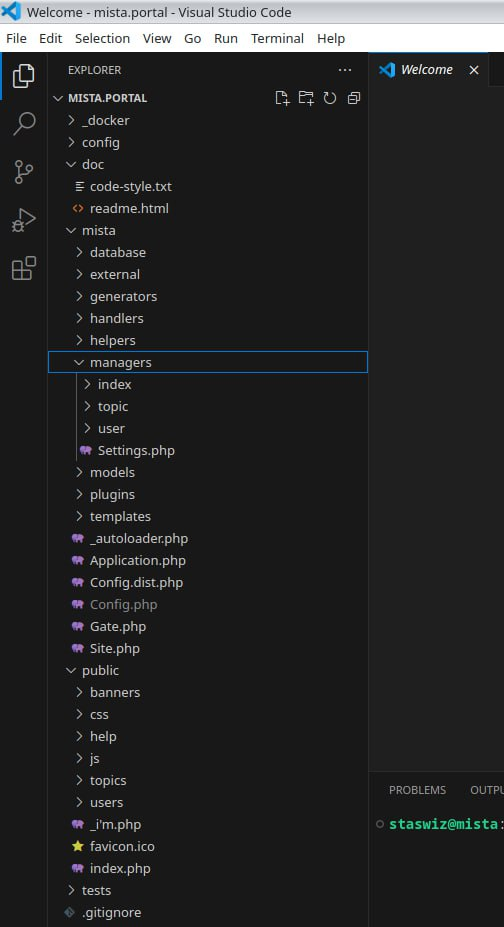Screen dimensions: 504x927
Task: Click the git icon beside .gitignore
Action: (69, 912)
